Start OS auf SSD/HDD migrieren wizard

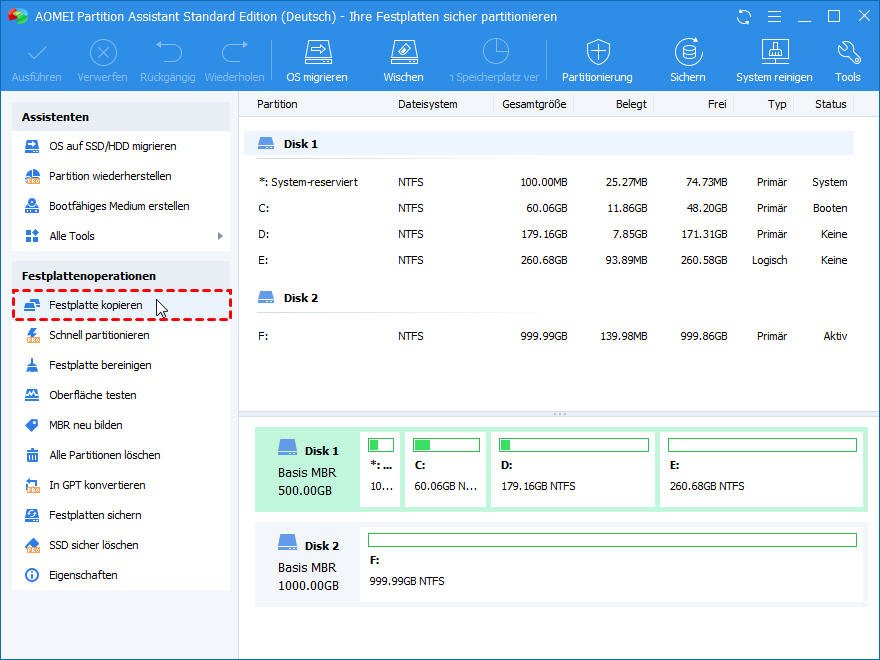pyautogui.click(x=112, y=146)
